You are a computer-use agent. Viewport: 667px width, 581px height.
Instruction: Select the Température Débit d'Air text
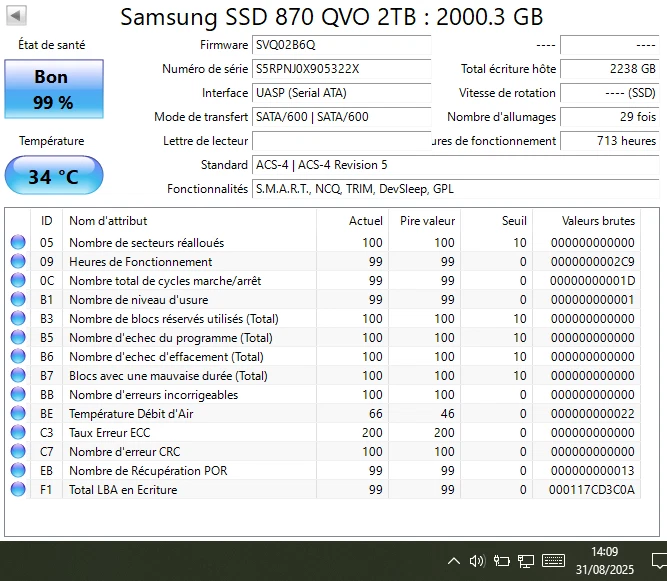click(131, 414)
